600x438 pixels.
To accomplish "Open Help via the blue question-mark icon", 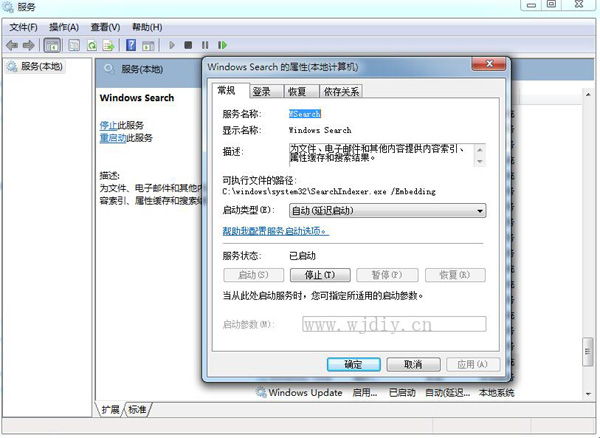I will click(131, 45).
